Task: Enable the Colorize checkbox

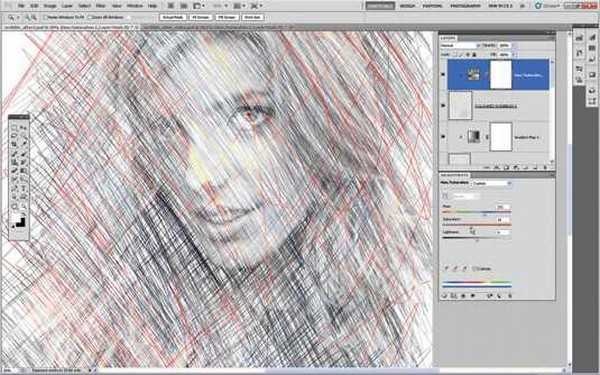Action: click(474, 269)
